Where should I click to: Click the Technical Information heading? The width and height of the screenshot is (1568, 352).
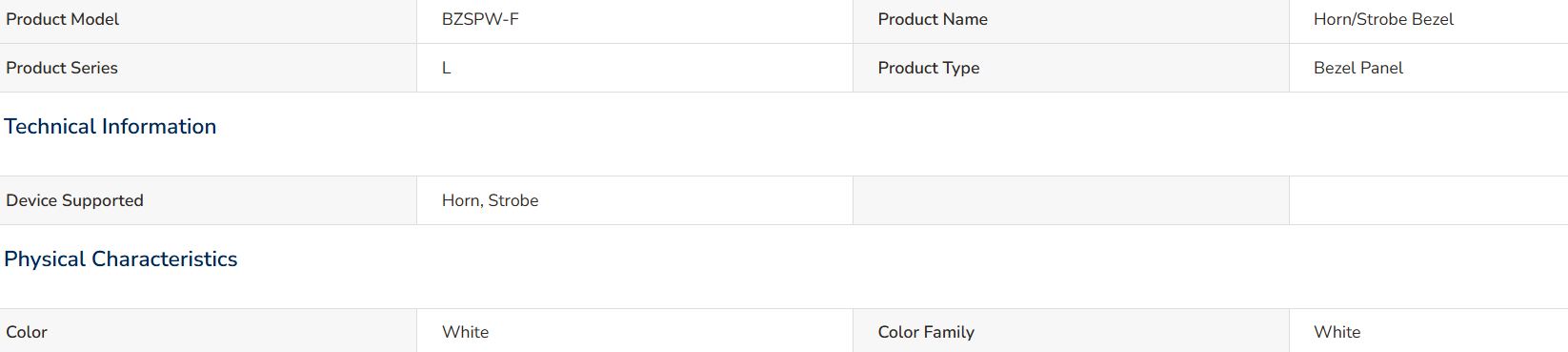coord(111,127)
